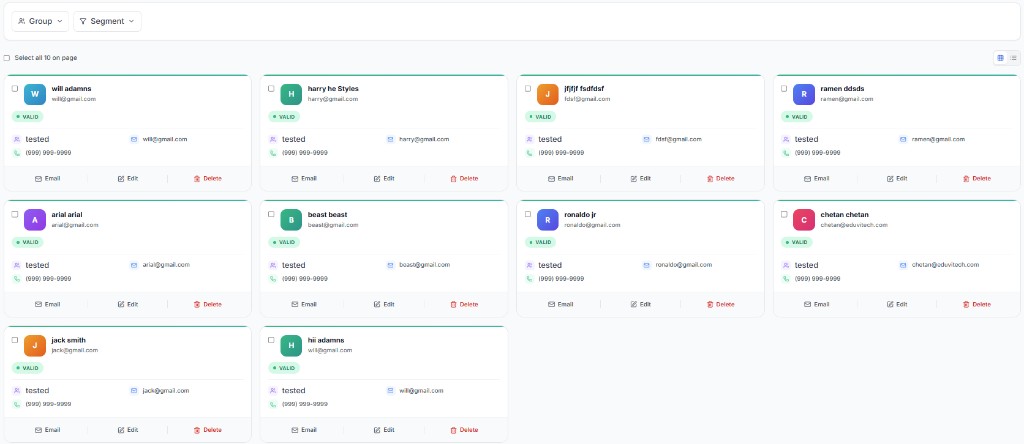Click the J avatar of jfjfjf fsdfdsf
The height and width of the screenshot is (444, 1024).
click(548, 94)
